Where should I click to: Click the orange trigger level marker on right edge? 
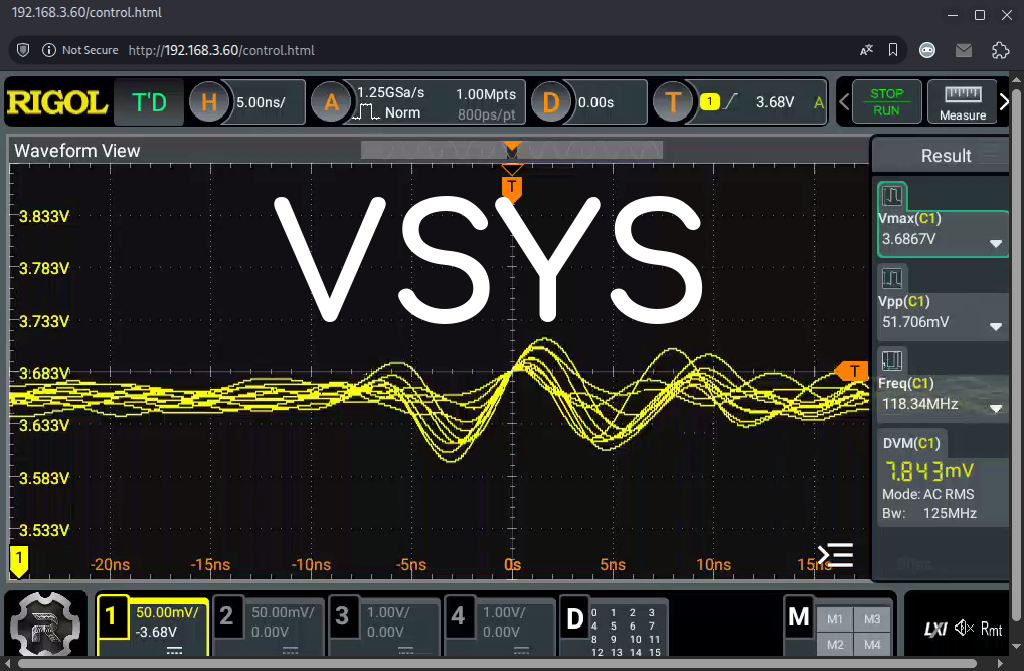852,371
